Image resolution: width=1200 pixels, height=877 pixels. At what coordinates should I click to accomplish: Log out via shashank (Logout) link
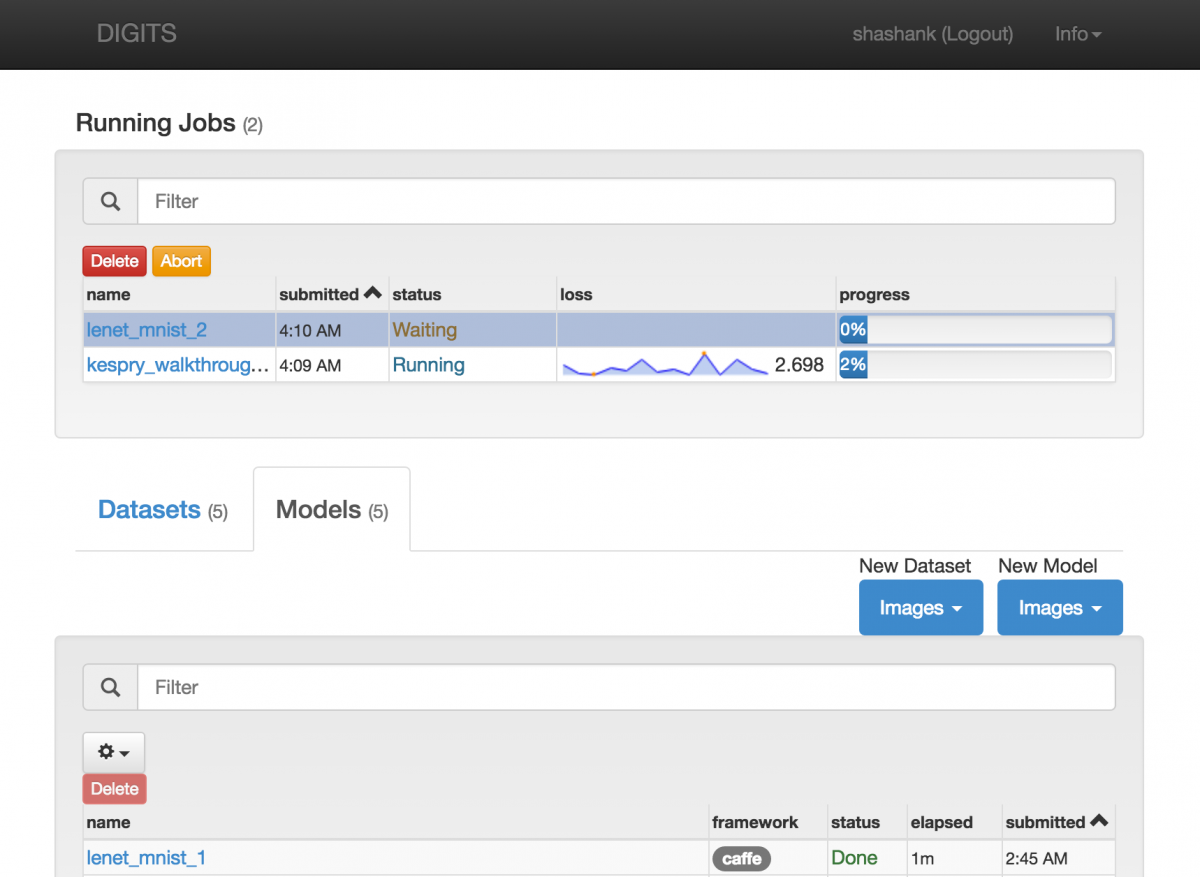932,34
